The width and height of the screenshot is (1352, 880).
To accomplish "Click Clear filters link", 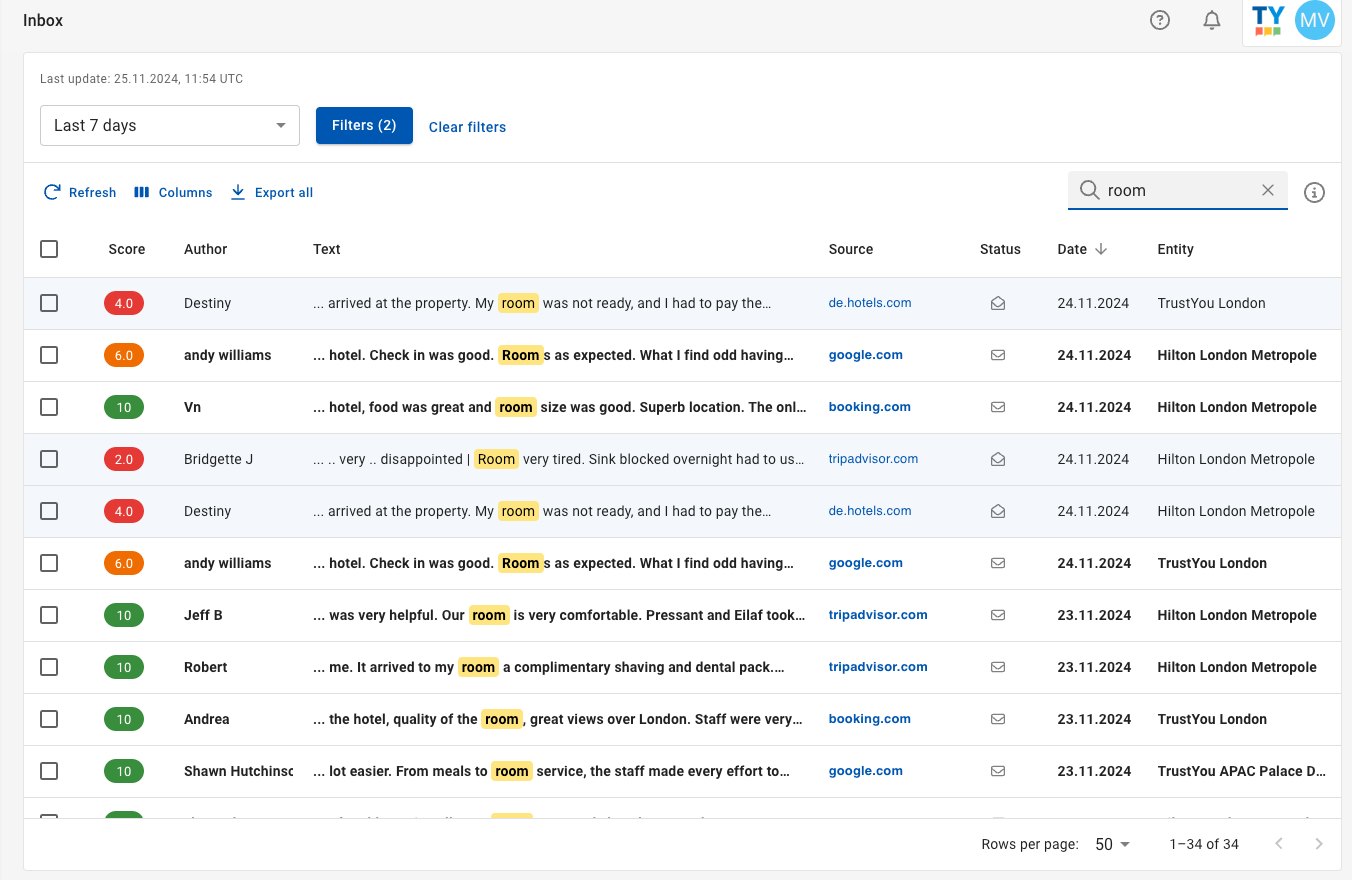I will click(x=467, y=127).
